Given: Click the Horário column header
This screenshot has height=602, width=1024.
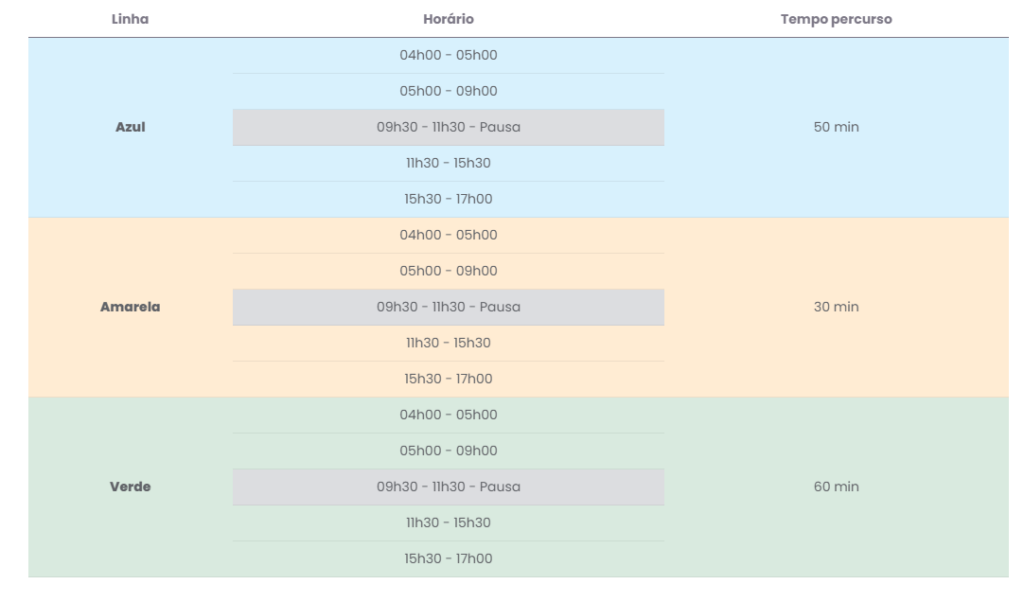Looking at the screenshot, I should coord(448,19).
